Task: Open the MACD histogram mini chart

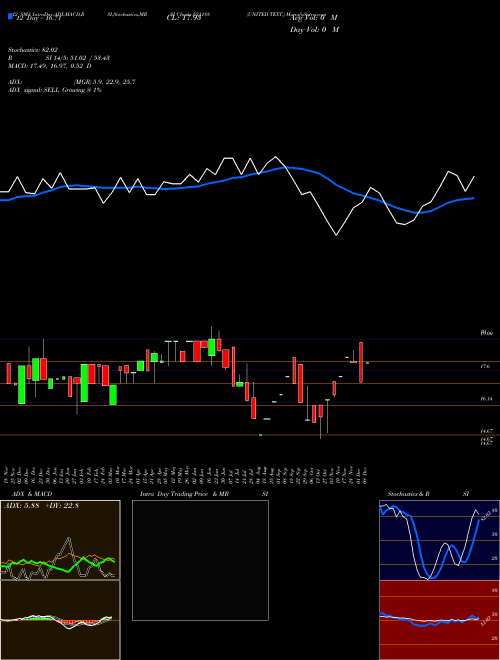Action: [60, 620]
